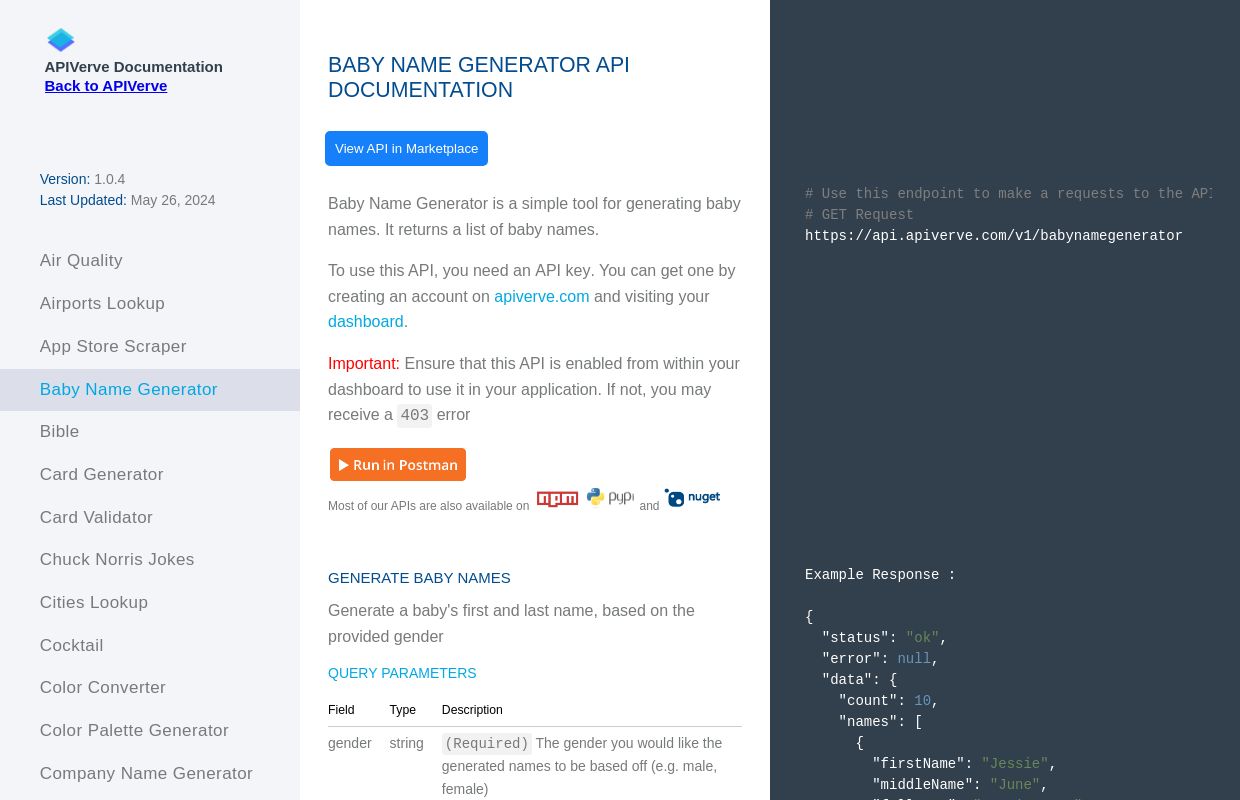Viewport: 1240px width, 800px height.
Task: Select Company Name Generator in sidebar
Action: 150,774
